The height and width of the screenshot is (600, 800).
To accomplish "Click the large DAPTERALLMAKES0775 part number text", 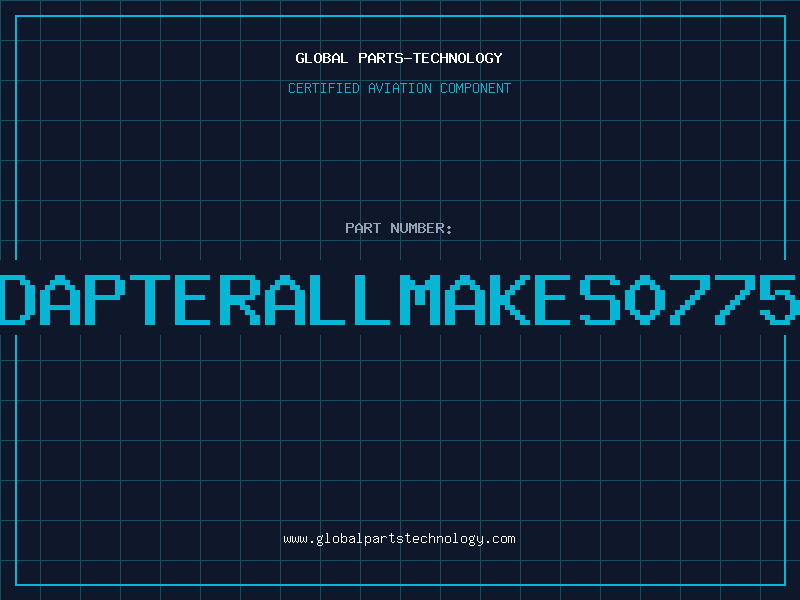I will [400, 299].
